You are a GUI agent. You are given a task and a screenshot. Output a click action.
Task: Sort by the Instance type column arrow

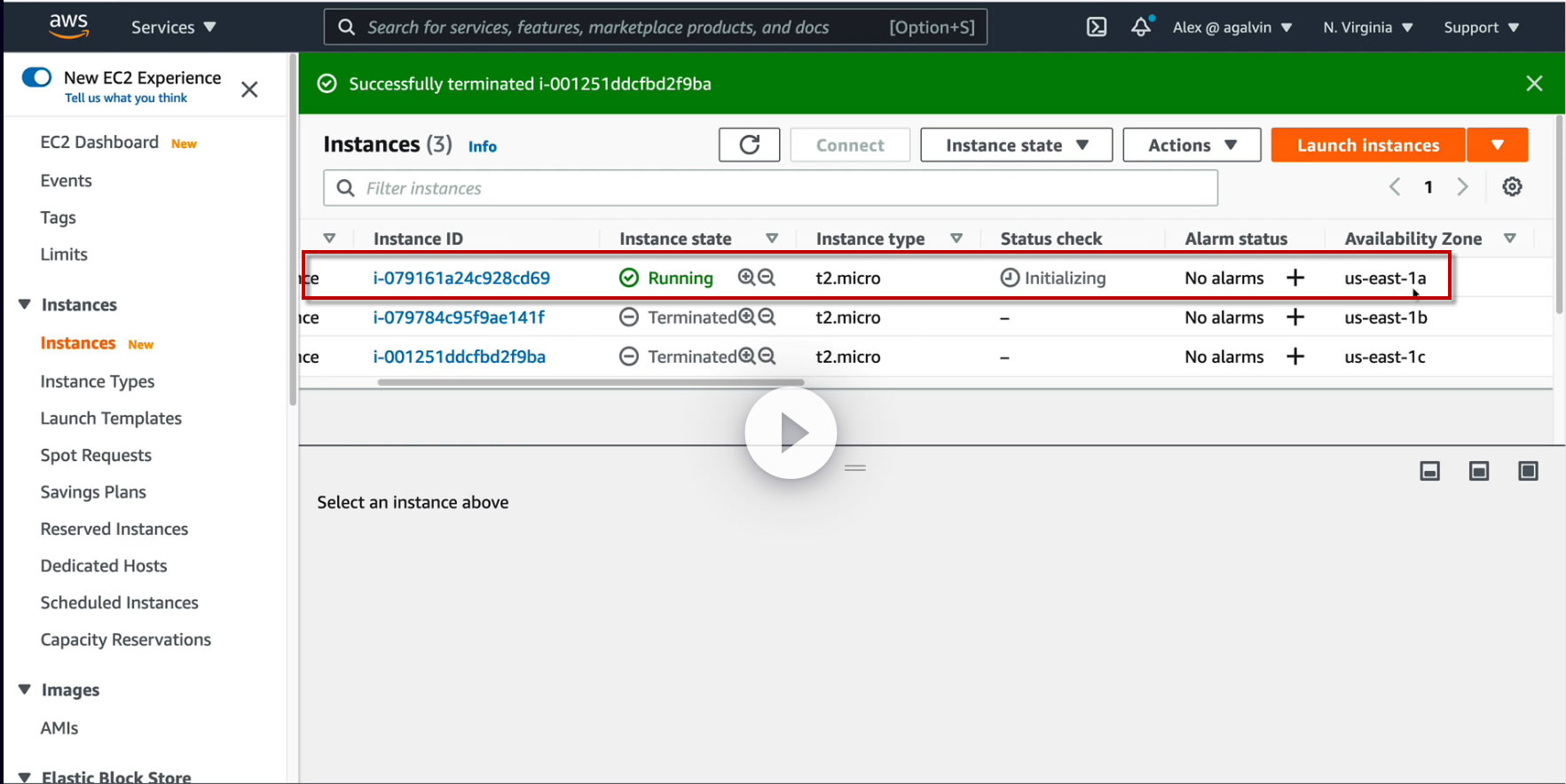[956, 238]
